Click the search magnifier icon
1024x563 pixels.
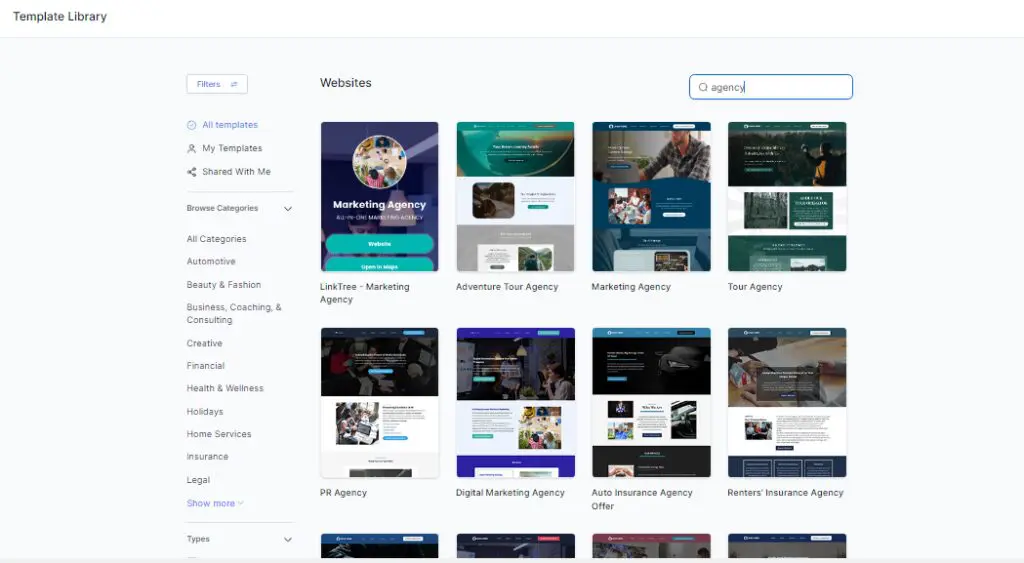point(703,87)
